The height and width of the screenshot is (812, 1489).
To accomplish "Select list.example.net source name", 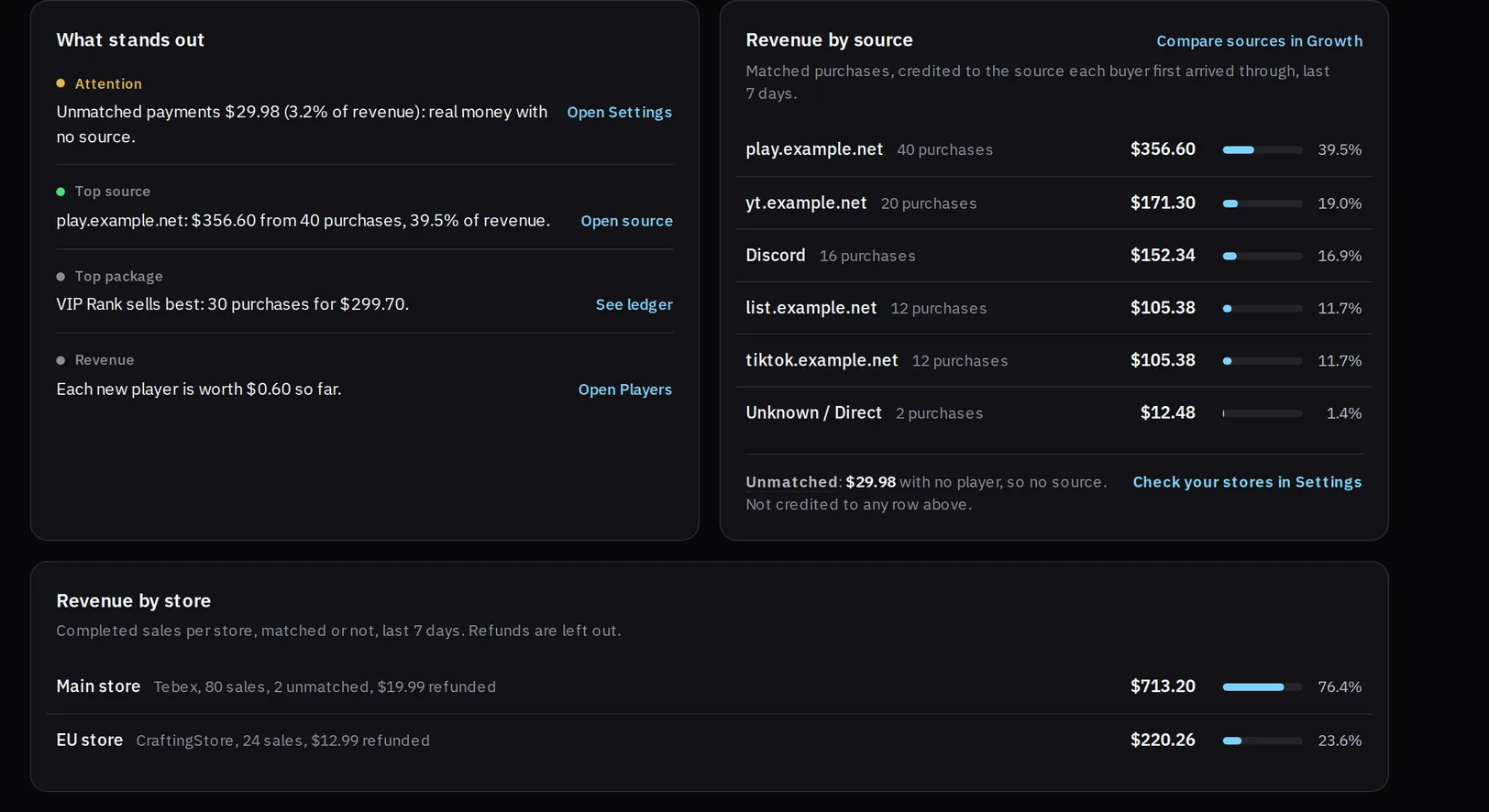I will click(811, 308).
